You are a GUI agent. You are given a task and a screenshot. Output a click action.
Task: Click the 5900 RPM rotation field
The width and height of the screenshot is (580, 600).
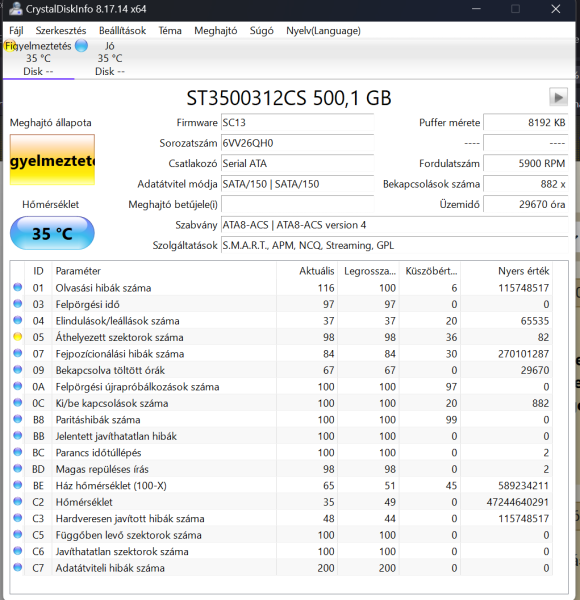pos(526,163)
